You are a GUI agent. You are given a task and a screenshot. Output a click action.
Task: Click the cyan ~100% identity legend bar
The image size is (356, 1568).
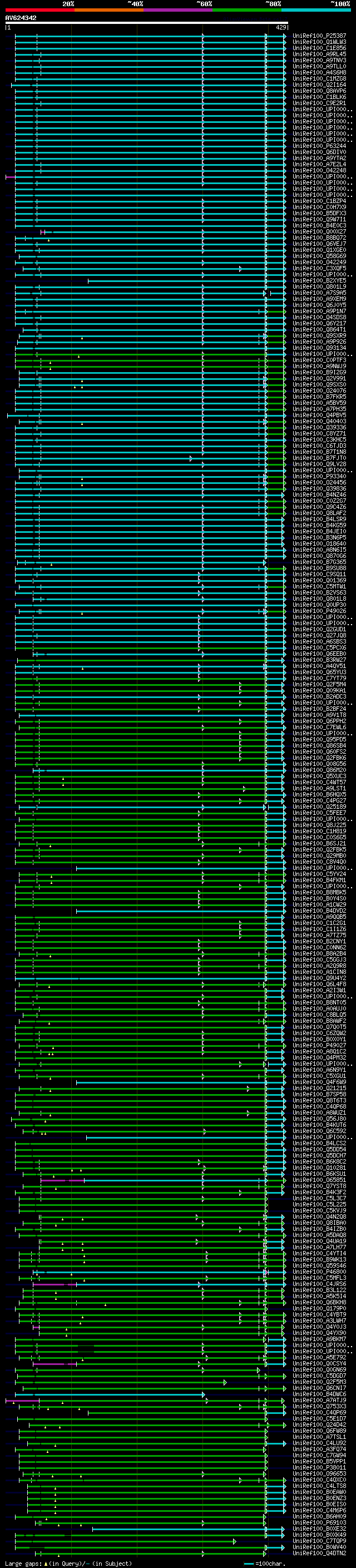(317, 10)
